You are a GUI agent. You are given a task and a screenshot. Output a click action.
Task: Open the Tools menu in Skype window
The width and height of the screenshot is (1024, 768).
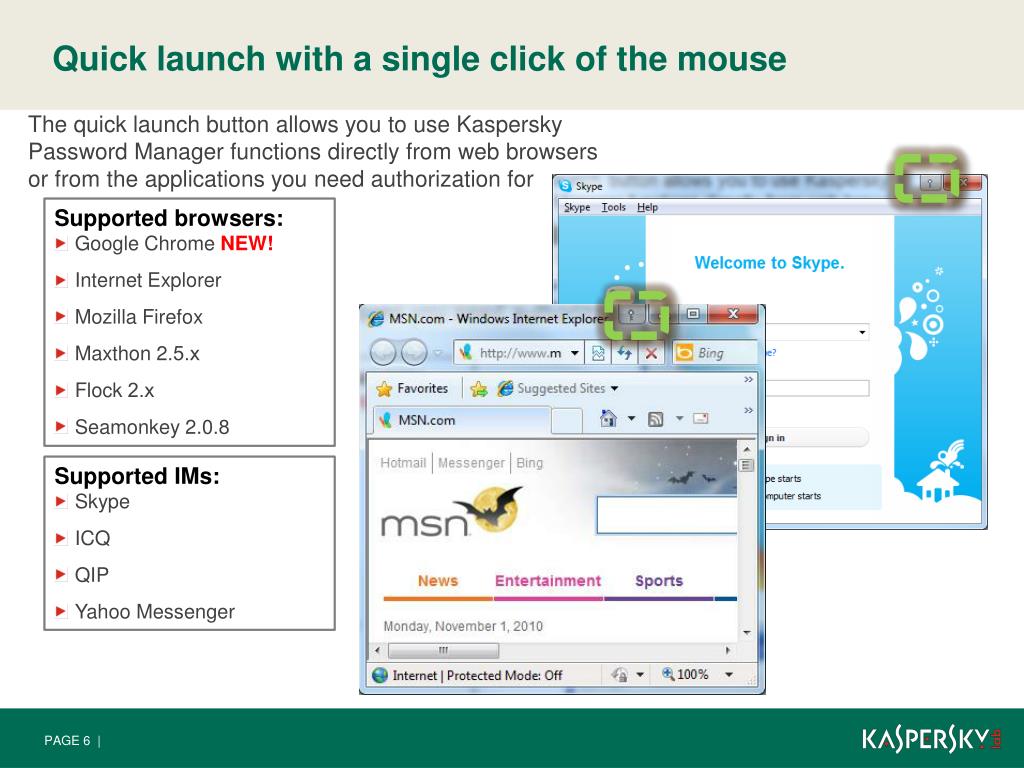coord(613,207)
